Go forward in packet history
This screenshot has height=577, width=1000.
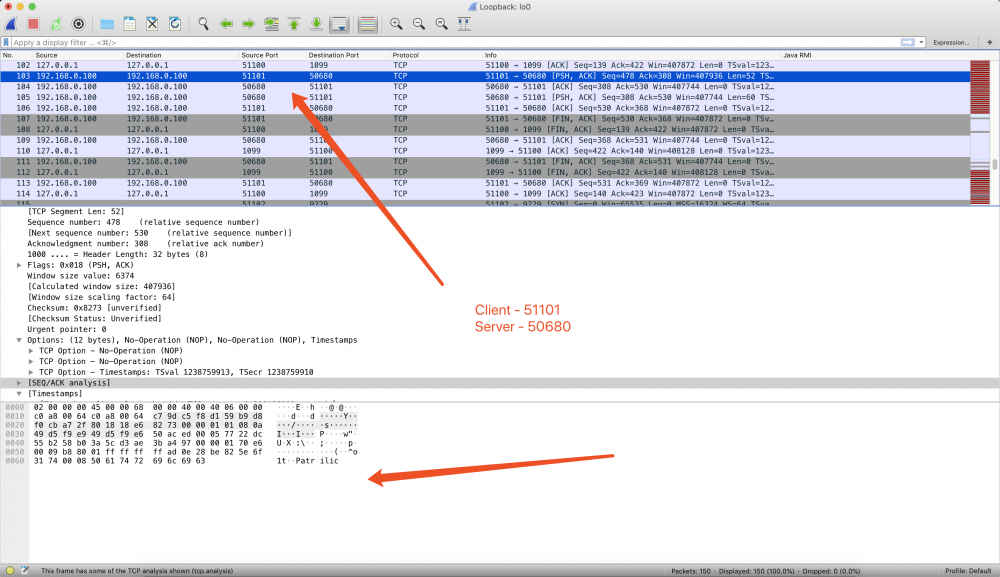coord(249,24)
